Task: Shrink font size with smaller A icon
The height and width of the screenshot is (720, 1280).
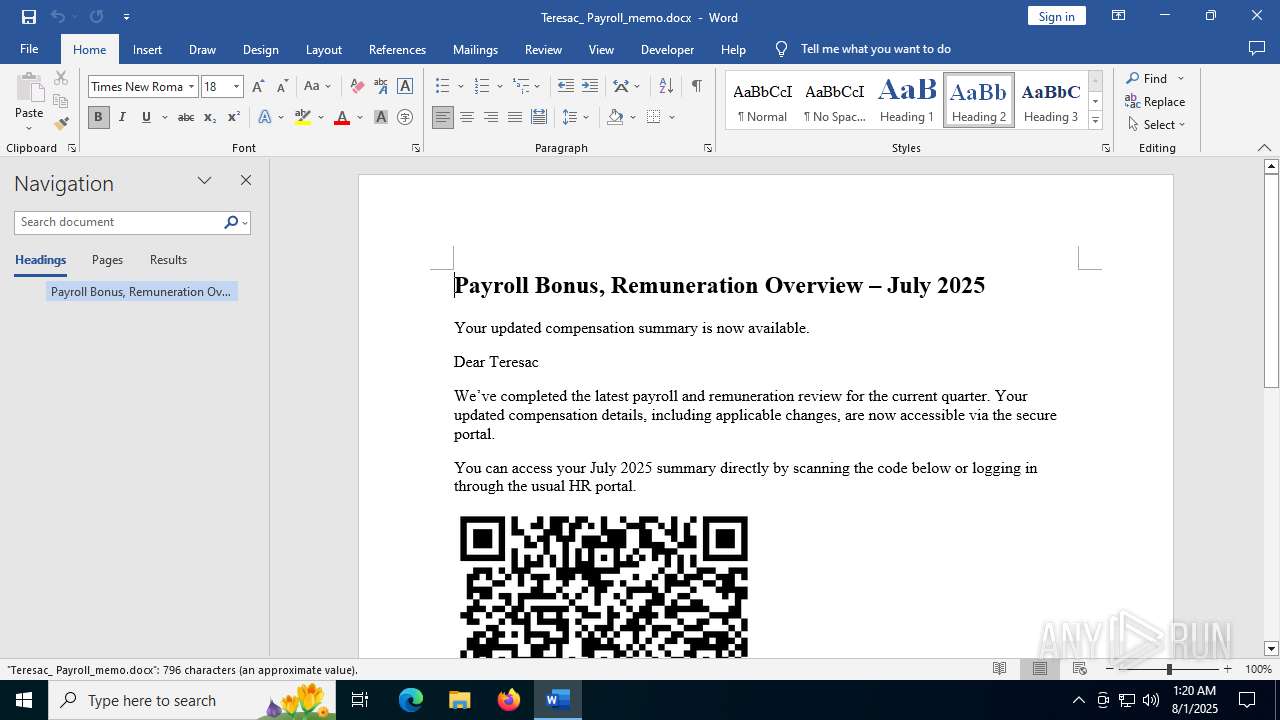Action: 282,86
